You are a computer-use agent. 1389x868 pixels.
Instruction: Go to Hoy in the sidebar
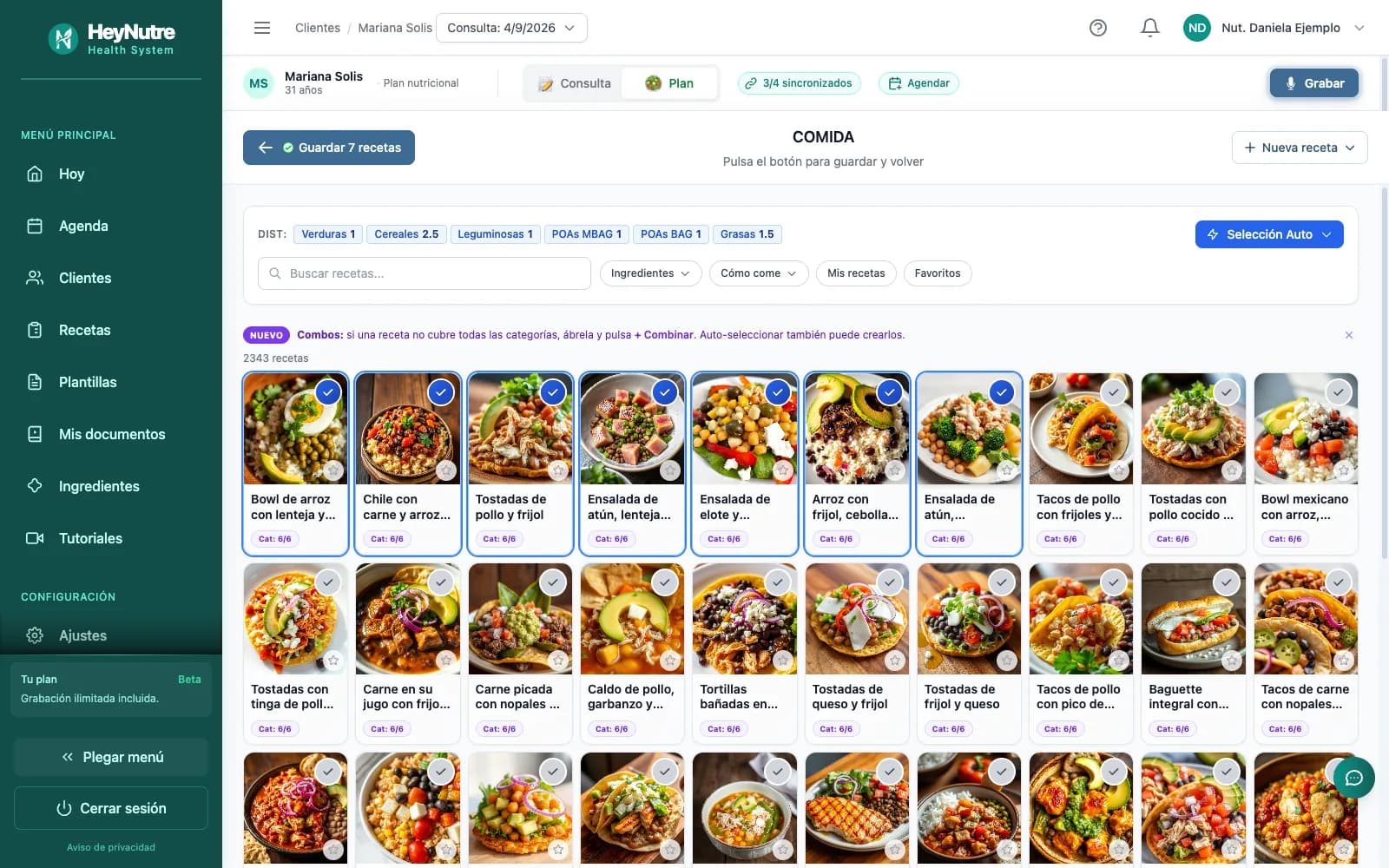(111, 174)
